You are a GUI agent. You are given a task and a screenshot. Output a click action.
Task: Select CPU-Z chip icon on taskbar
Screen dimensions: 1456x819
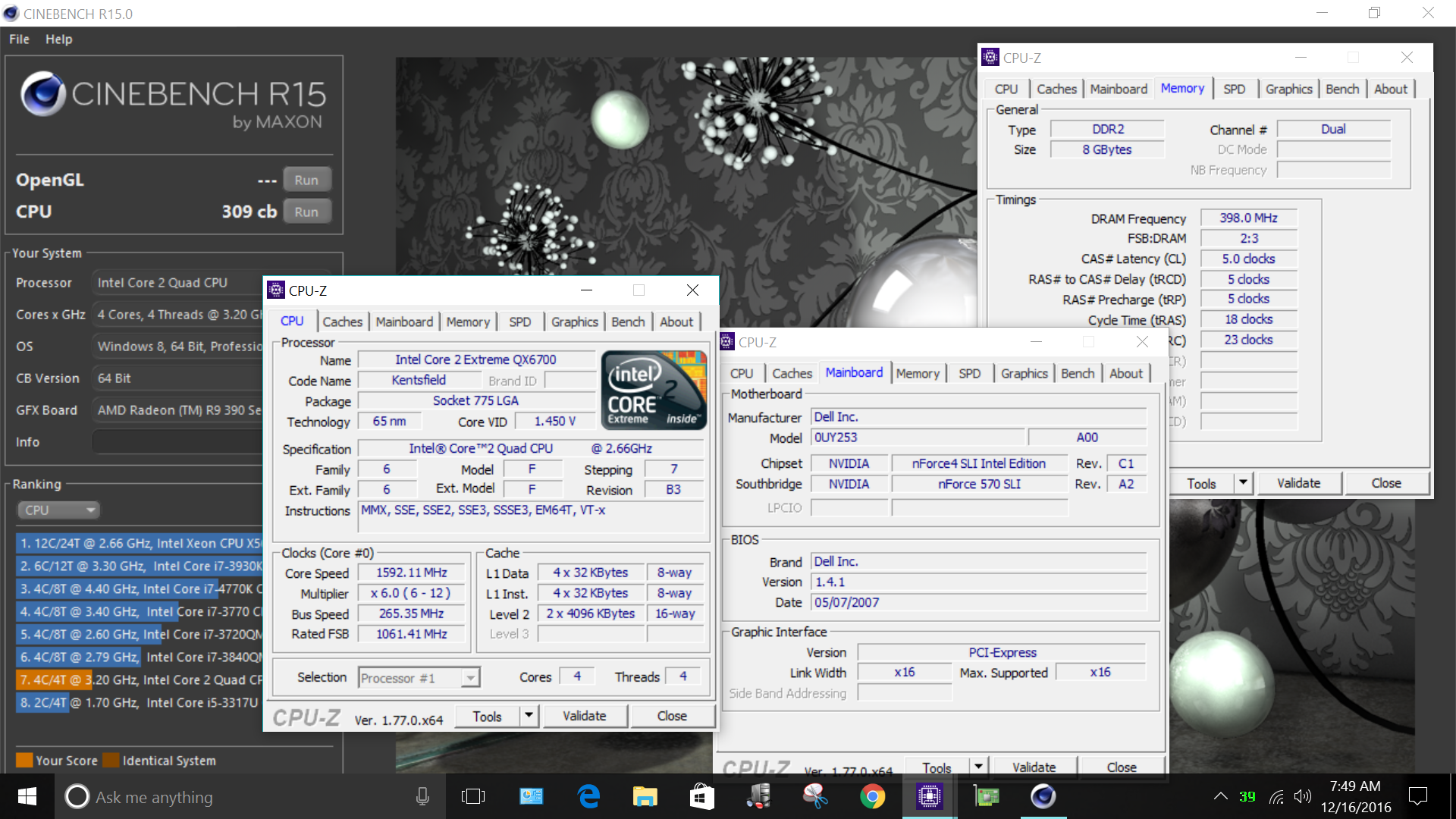(x=929, y=796)
